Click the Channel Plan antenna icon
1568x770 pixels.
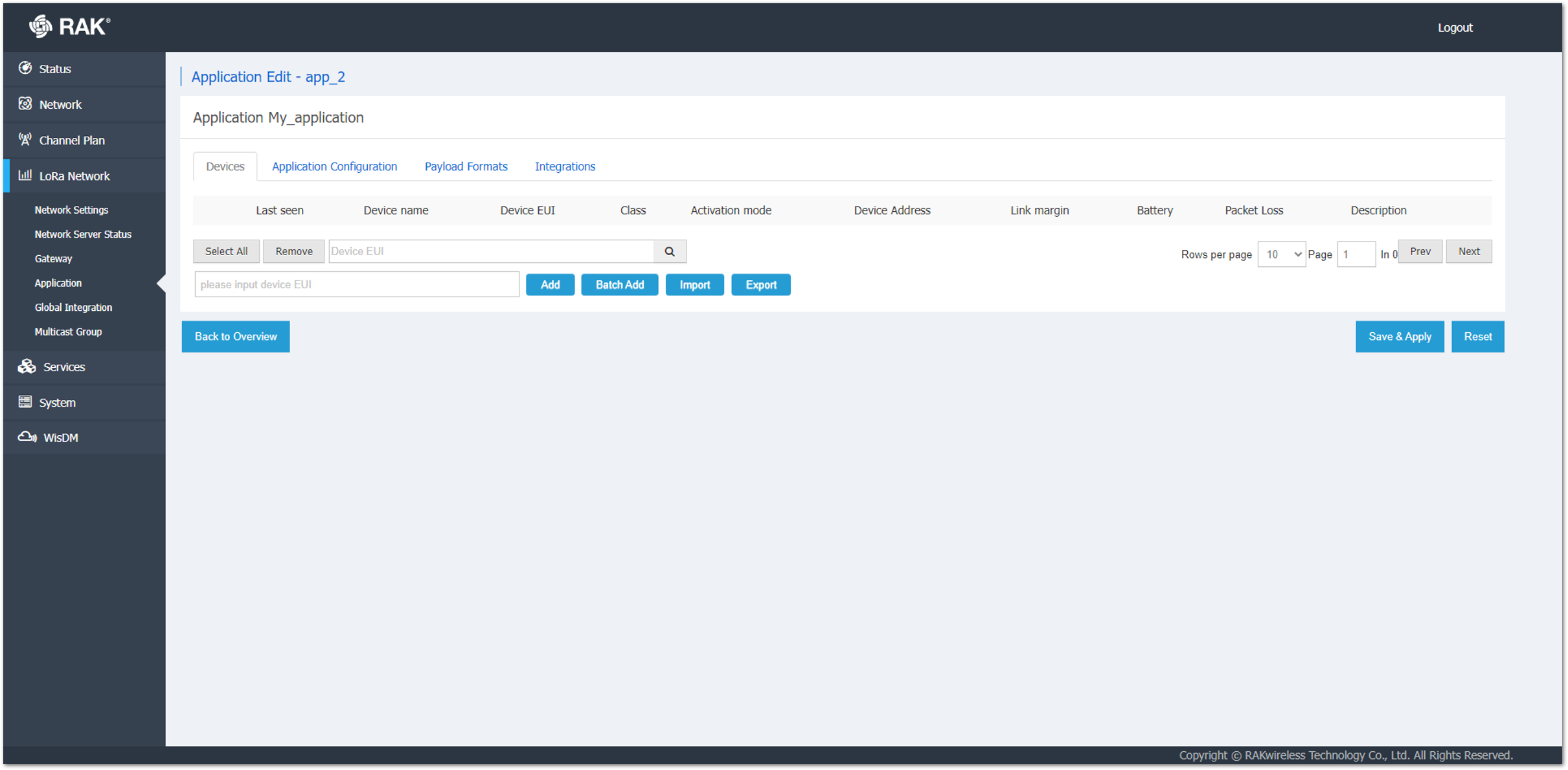pos(25,139)
